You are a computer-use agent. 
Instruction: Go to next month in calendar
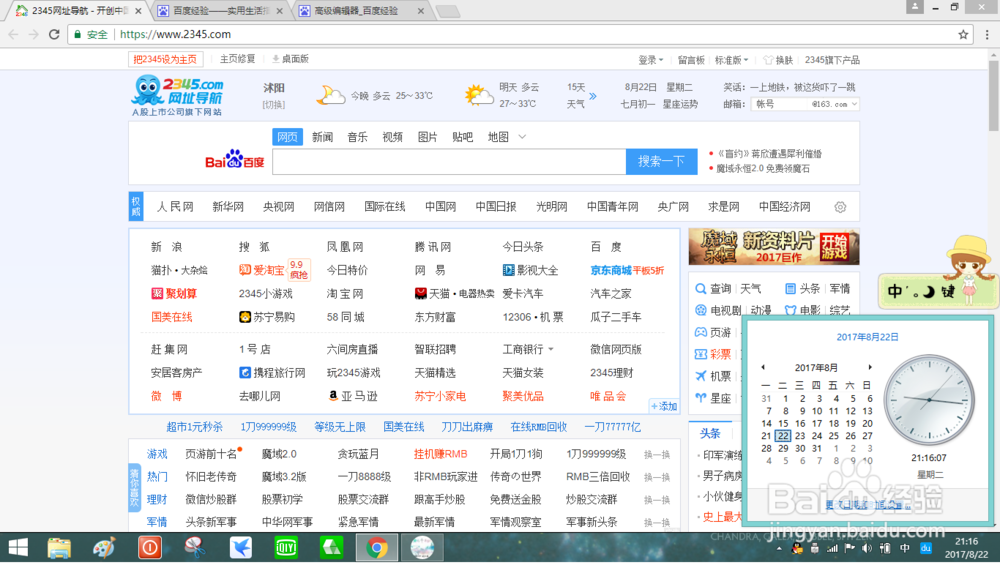coord(869,367)
